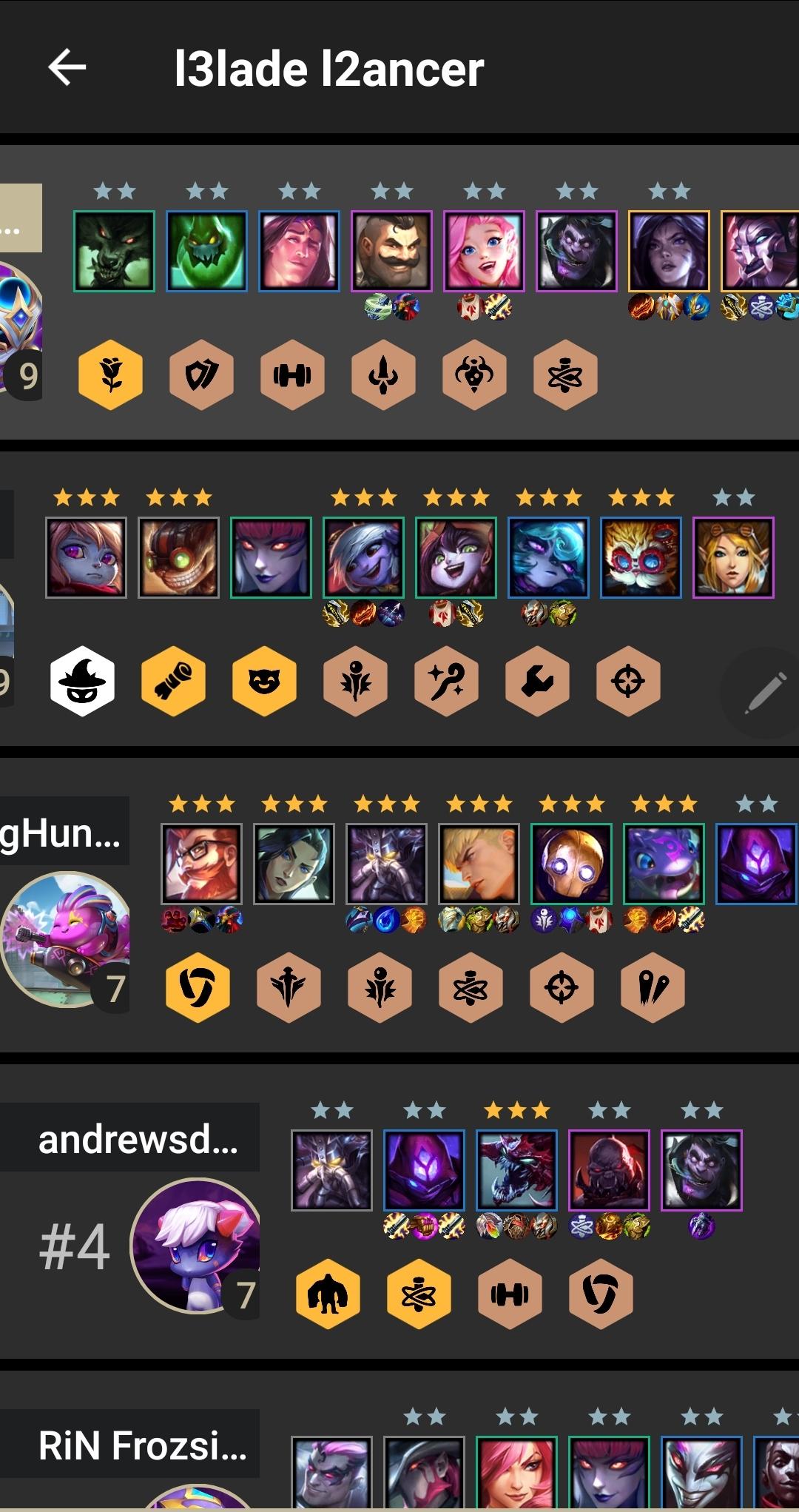Select the gold atom trait hexagon
799x1512 pixels.
(x=419, y=1294)
